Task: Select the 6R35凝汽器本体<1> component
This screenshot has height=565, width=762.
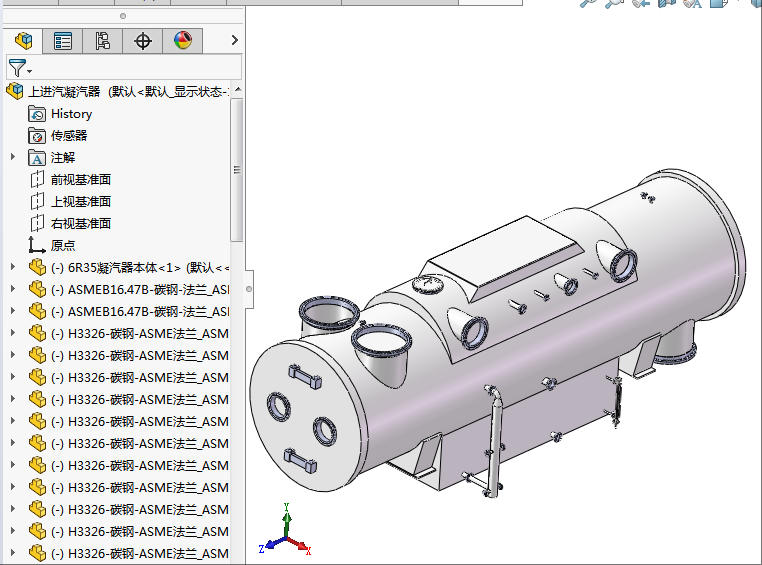Action: pyautogui.click(x=129, y=267)
